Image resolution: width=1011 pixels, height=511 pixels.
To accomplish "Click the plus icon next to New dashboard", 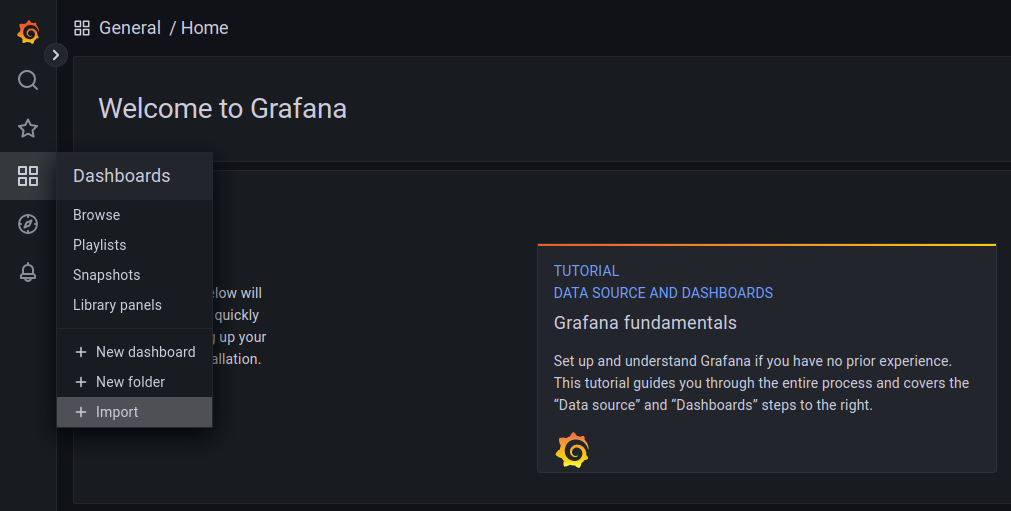I will tap(81, 352).
